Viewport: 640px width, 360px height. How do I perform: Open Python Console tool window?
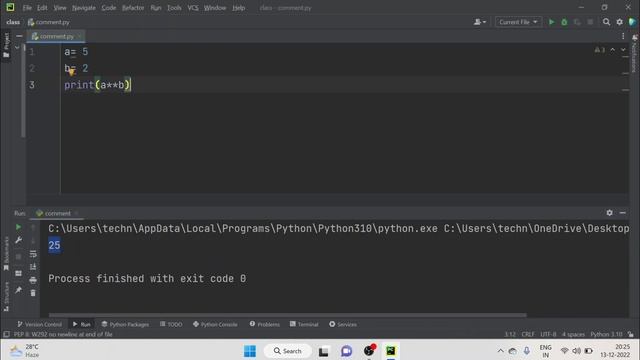(215, 324)
